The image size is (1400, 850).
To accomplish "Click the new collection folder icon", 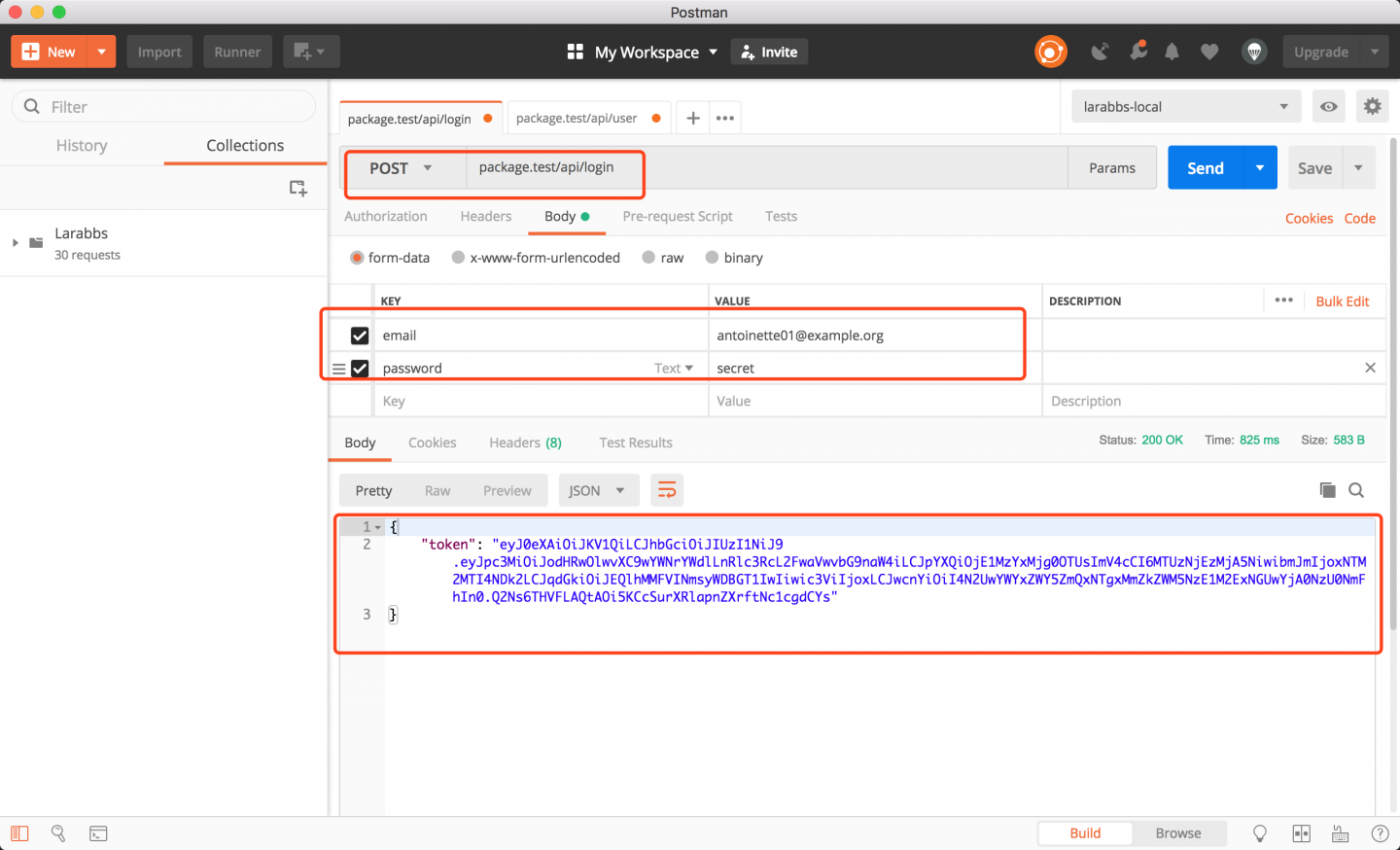I will [x=297, y=188].
